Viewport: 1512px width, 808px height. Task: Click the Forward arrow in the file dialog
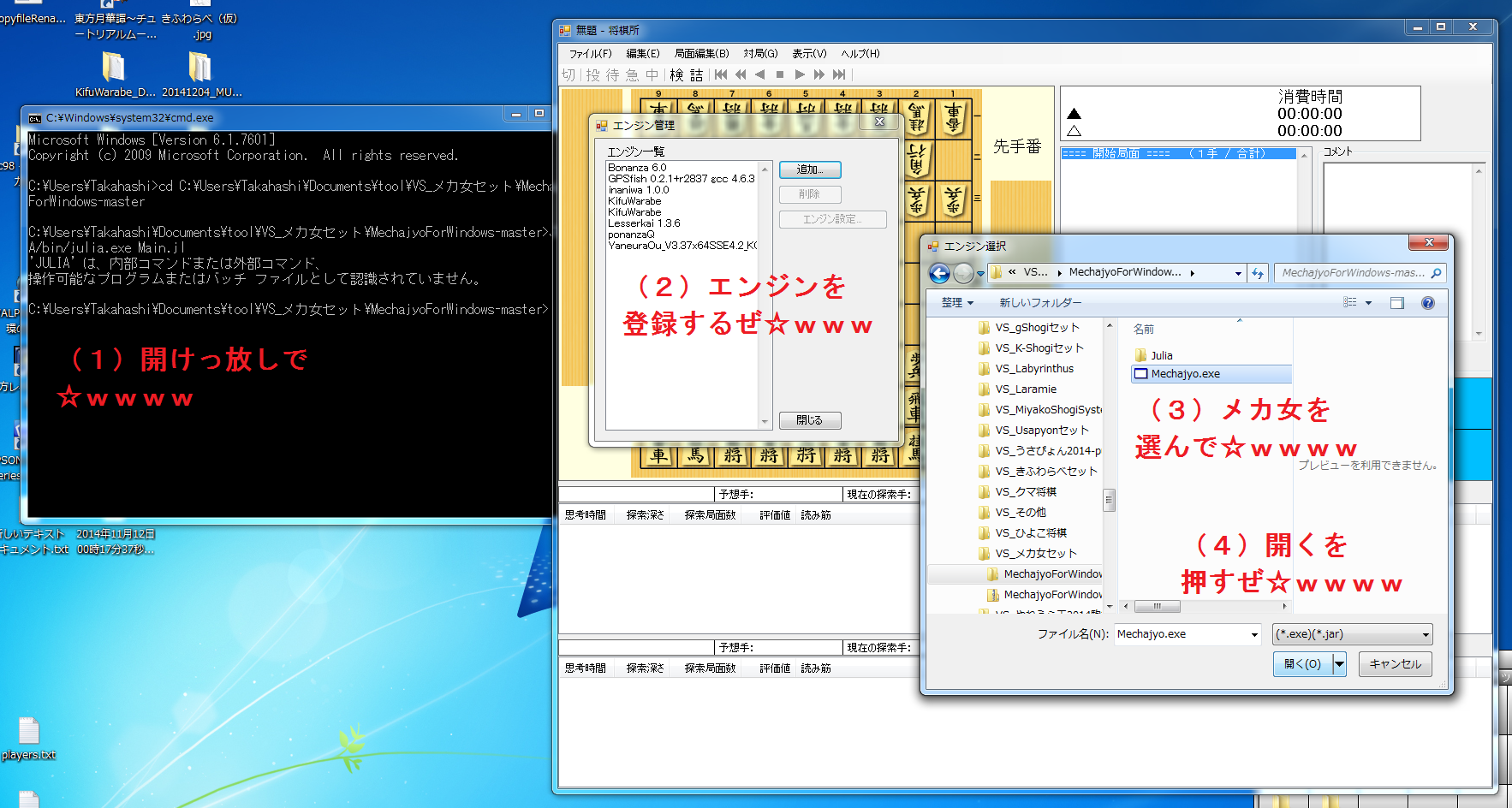coord(963,273)
